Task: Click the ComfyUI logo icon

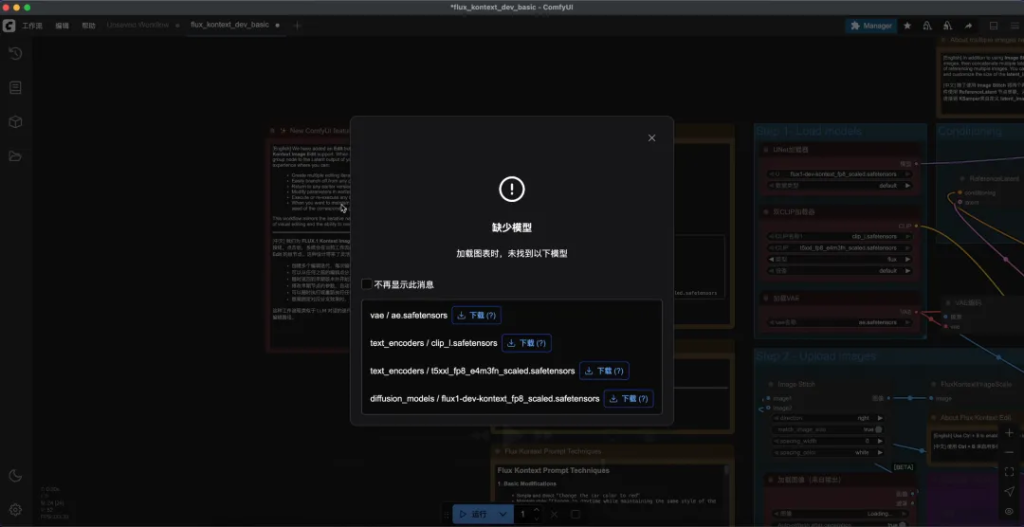Action: point(8,25)
